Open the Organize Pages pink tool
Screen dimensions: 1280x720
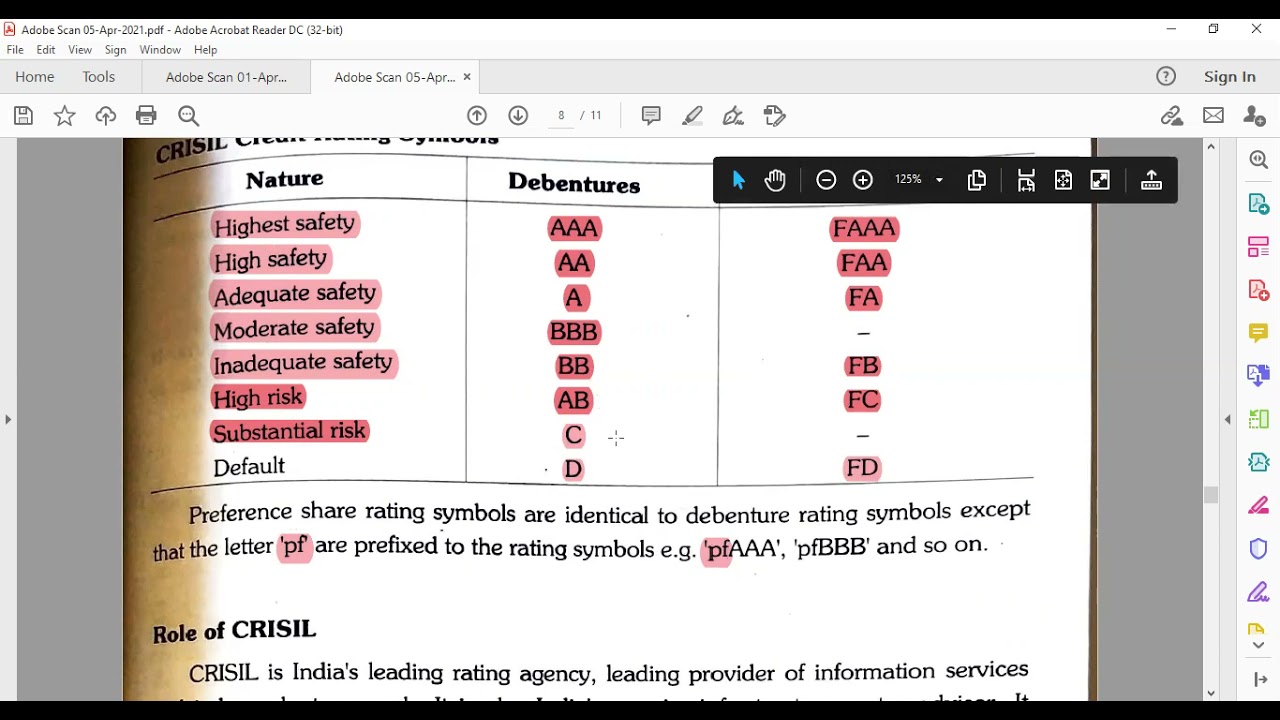point(1258,246)
